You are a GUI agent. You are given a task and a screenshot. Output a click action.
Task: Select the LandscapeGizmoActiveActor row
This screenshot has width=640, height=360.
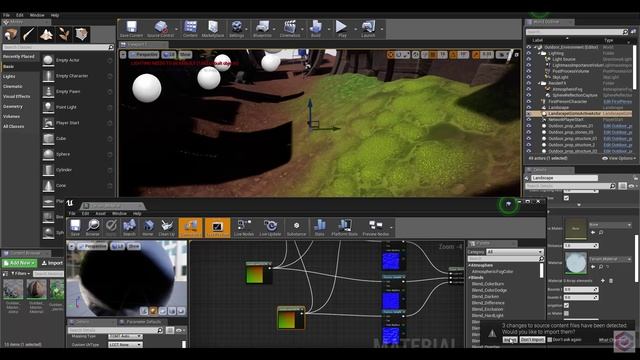(x=580, y=113)
